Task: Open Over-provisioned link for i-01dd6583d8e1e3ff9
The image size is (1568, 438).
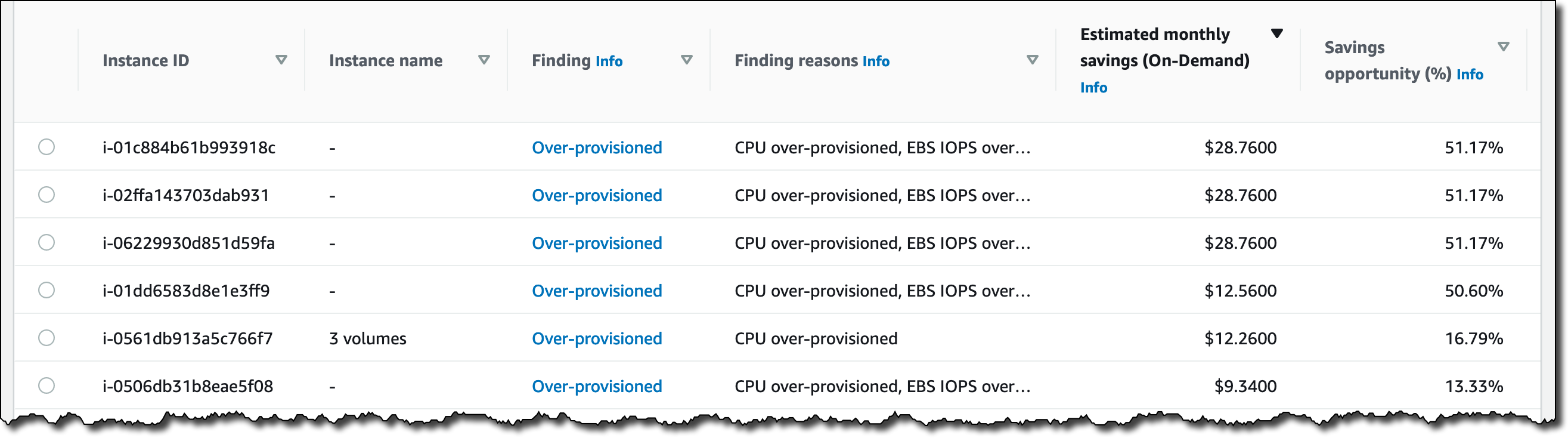Action: pyautogui.click(x=597, y=291)
